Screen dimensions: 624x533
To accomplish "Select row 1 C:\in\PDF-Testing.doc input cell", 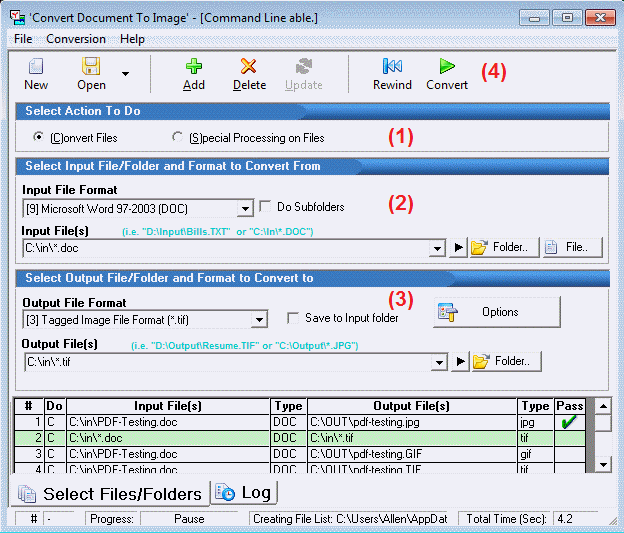I will [168, 422].
